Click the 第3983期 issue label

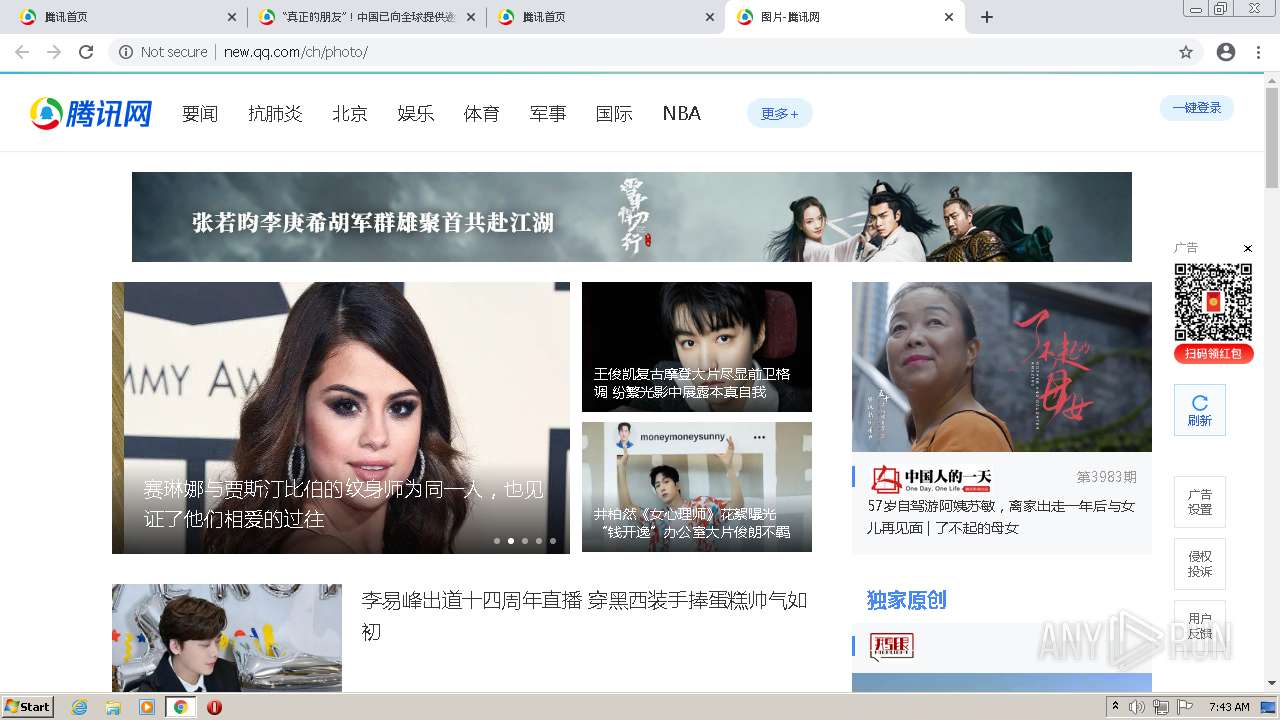(1107, 477)
